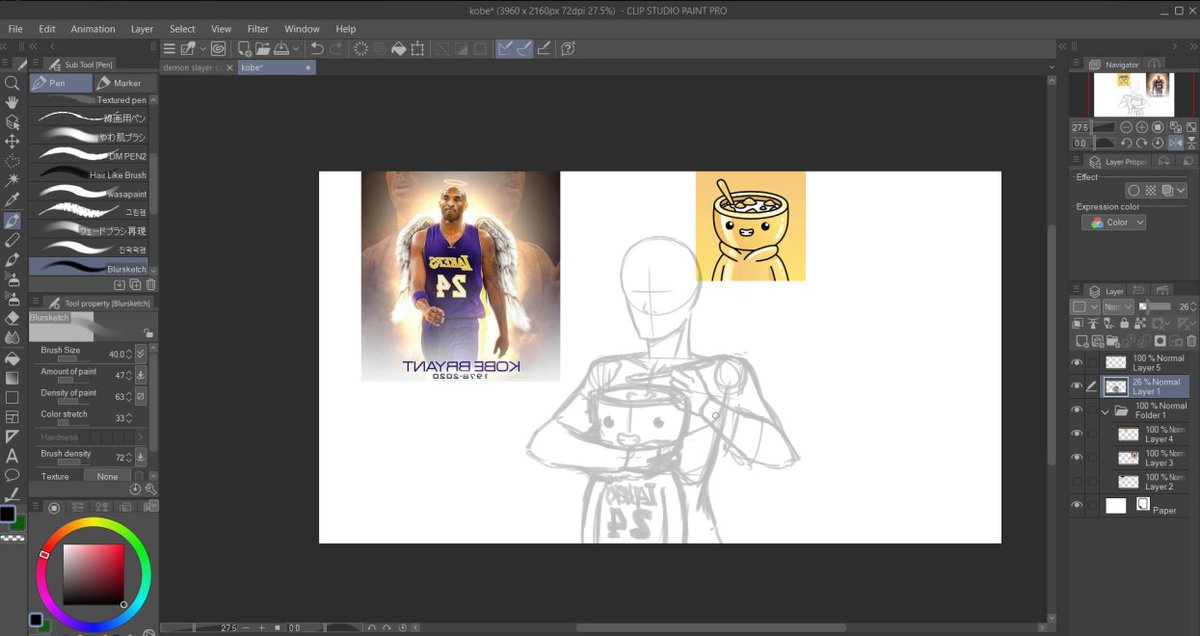This screenshot has width=1200, height=636.
Task: Select the Eyedropper tool
Action: point(12,200)
